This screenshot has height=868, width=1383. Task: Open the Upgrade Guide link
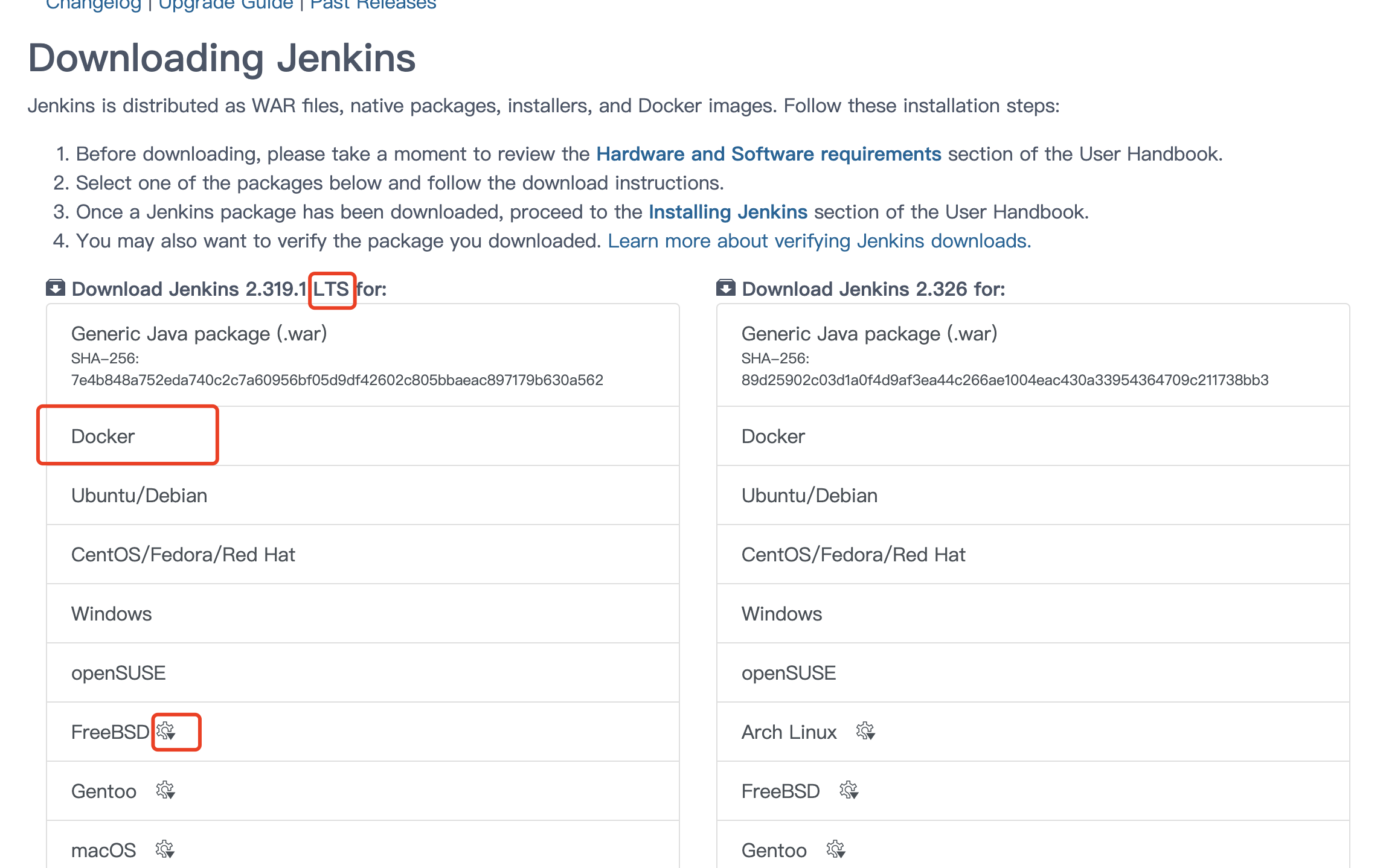click(x=225, y=5)
